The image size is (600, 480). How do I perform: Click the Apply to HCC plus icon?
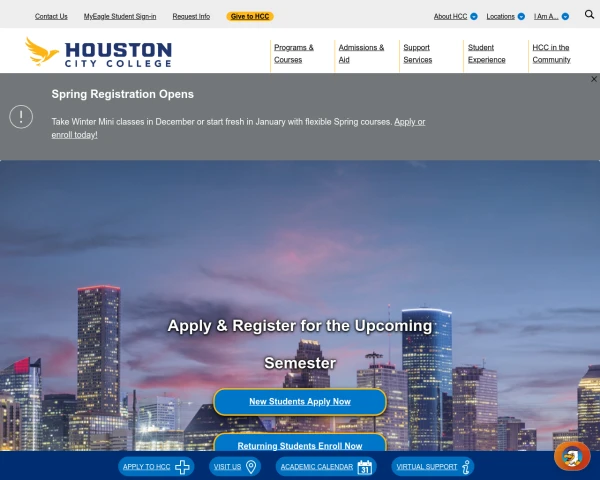click(x=182, y=467)
